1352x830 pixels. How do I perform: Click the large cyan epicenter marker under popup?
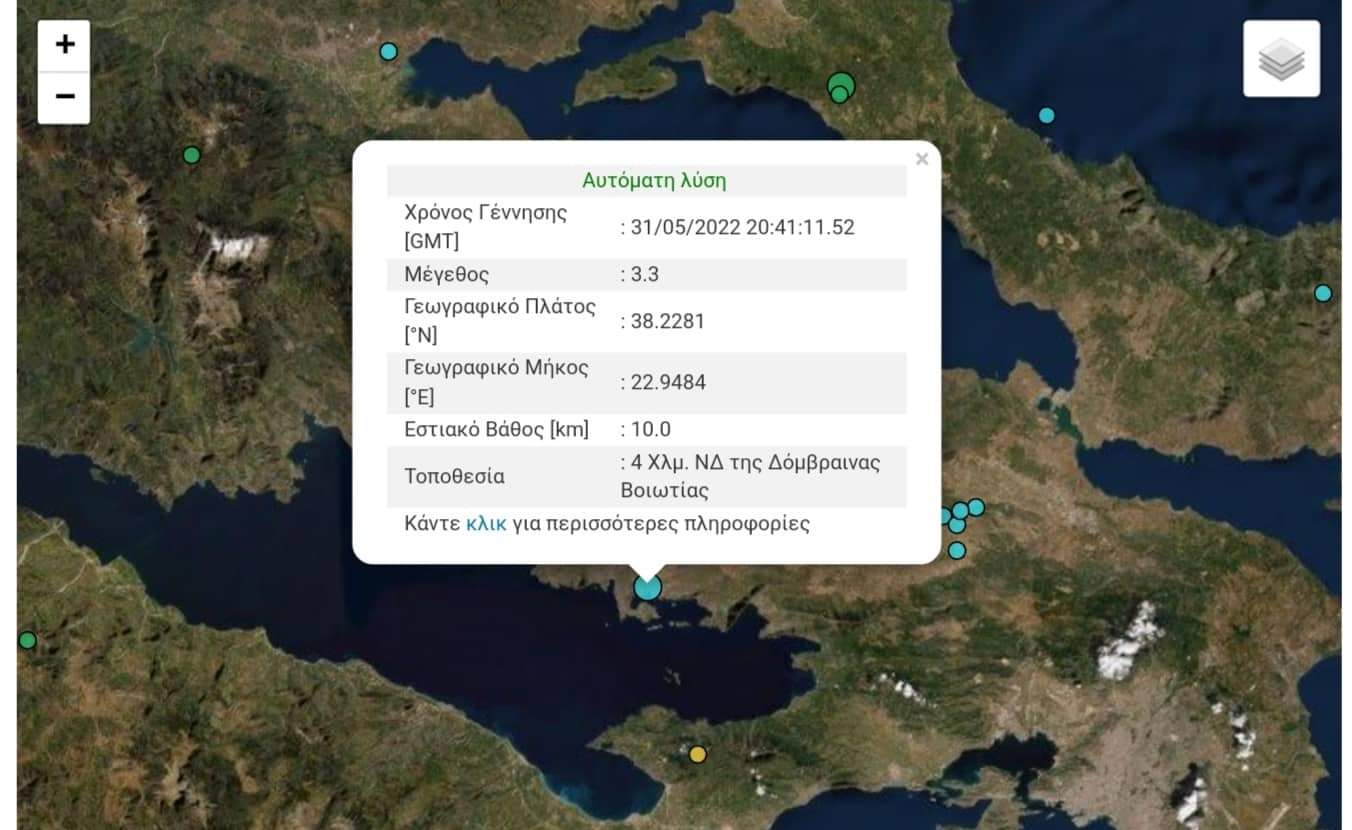[648, 586]
